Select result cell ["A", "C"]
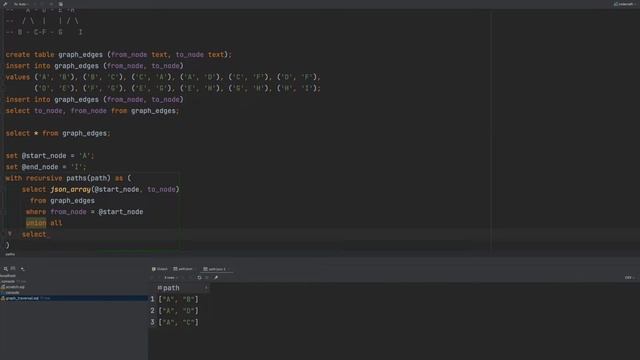Screen dimensions: 640x360 (178, 322)
